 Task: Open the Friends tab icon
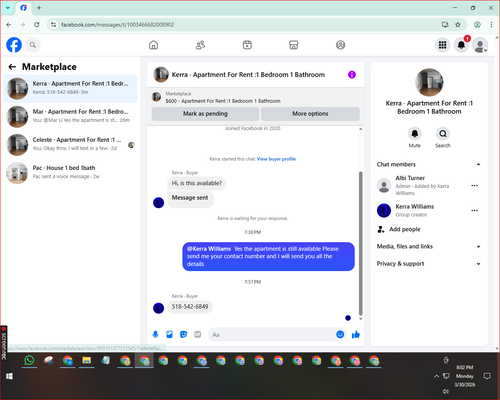tap(200, 45)
